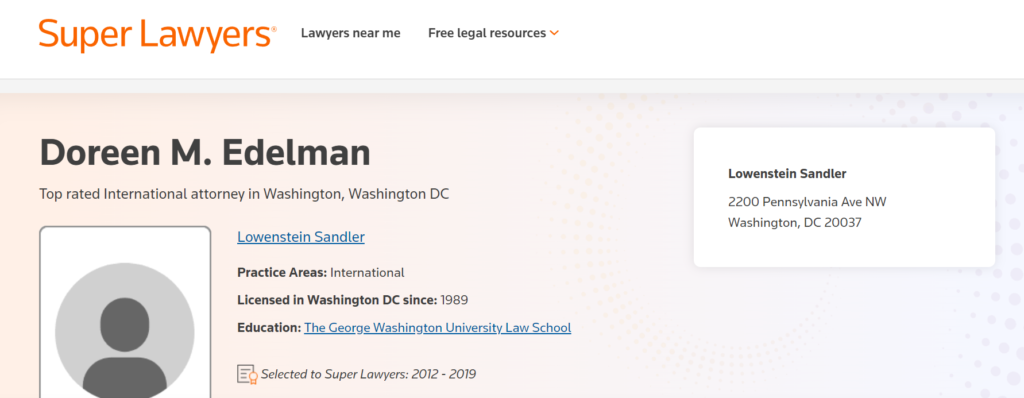Open the Lowenstein Sandler firm link
The image size is (1024, 398).
pos(301,237)
